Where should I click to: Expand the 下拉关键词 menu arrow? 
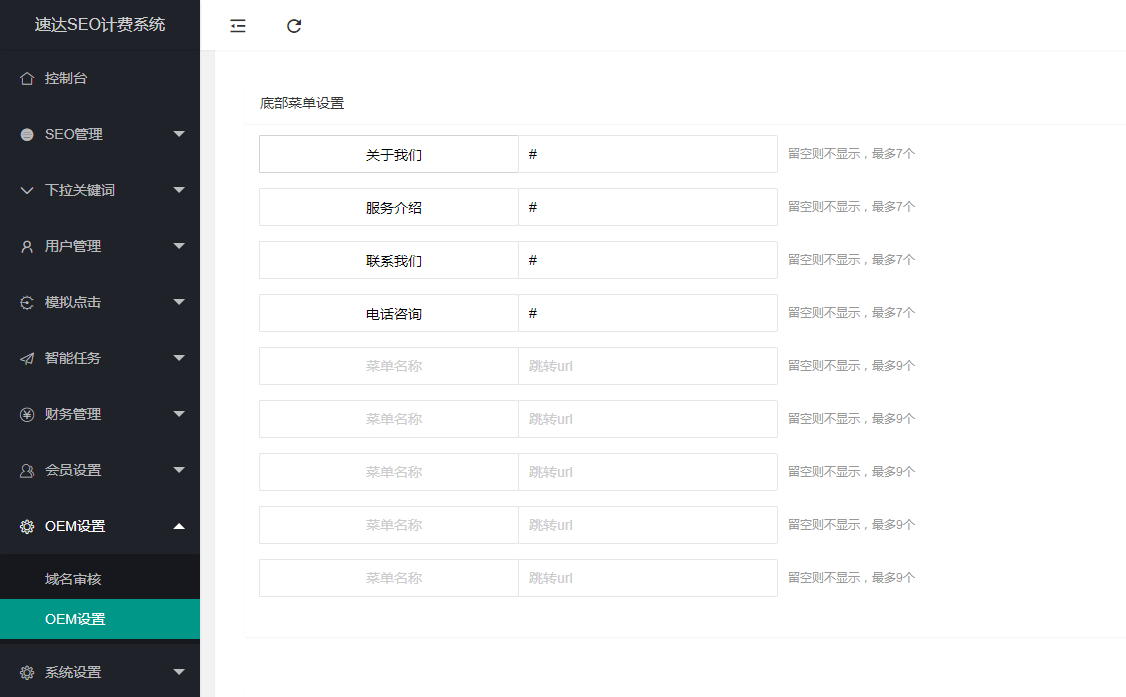(x=179, y=190)
